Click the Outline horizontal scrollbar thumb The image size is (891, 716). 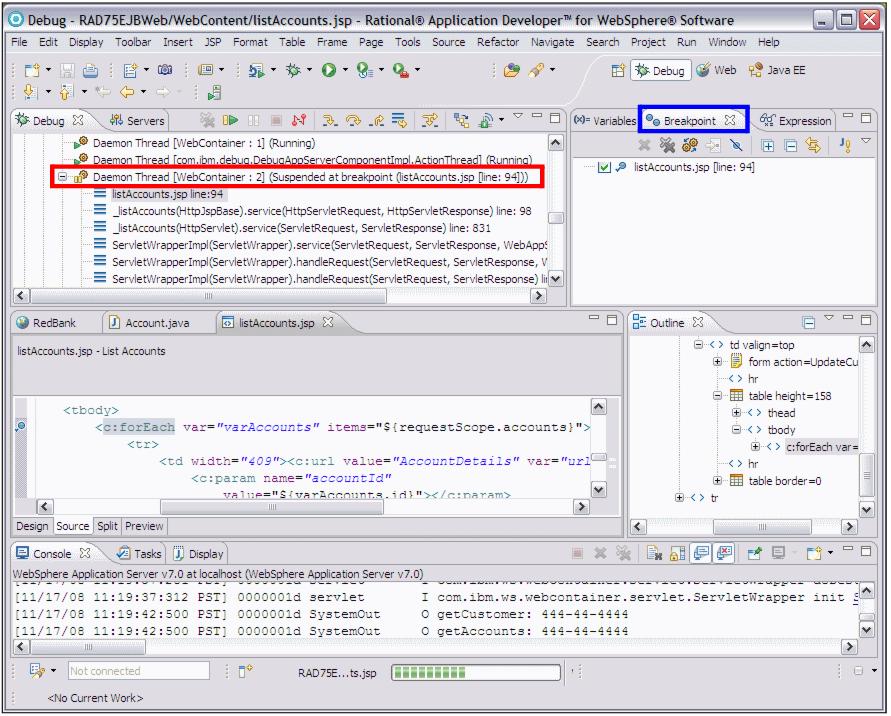[x=761, y=527]
